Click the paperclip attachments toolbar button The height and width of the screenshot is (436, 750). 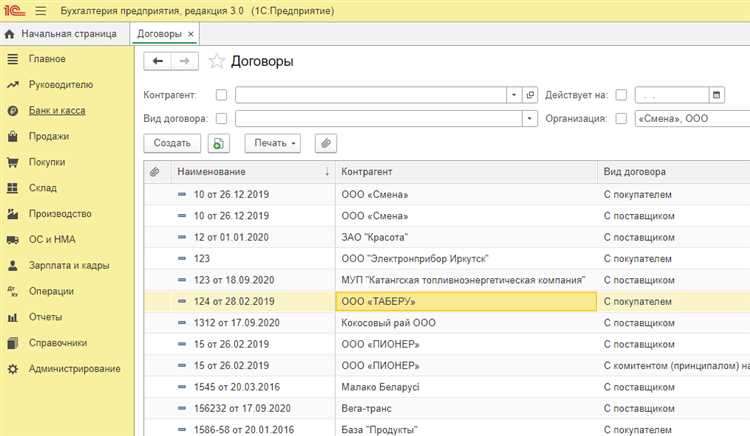click(326, 143)
